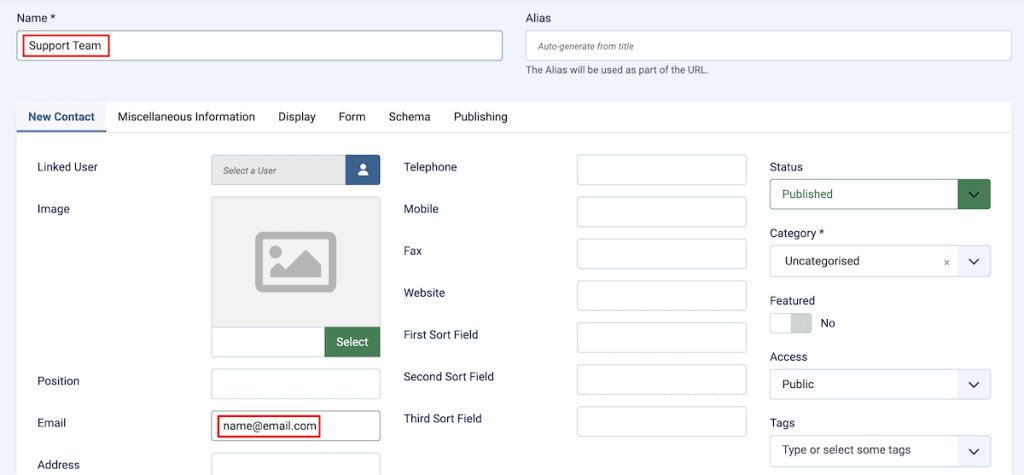Open the Miscellaneous Information tab
1024x475 pixels.
click(186, 117)
